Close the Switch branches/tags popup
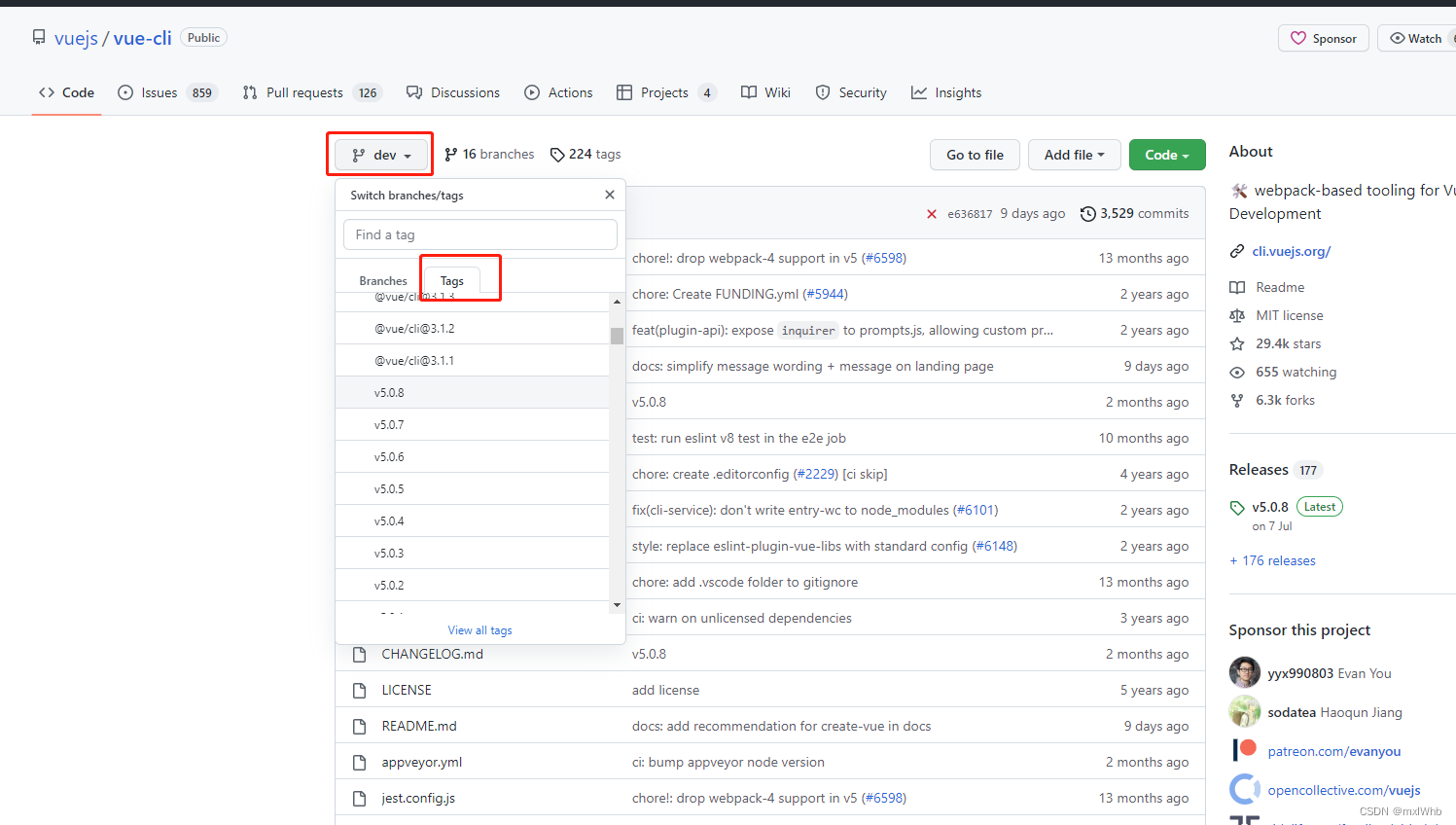This screenshot has height=825, width=1456. click(610, 195)
